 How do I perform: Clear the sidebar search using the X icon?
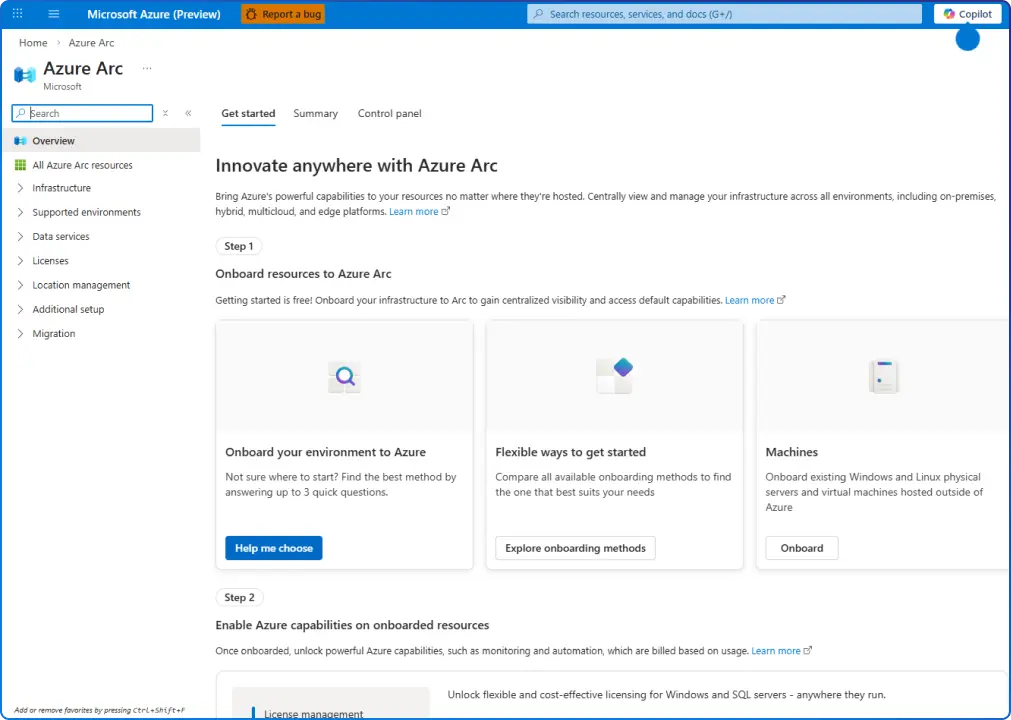[x=165, y=113]
